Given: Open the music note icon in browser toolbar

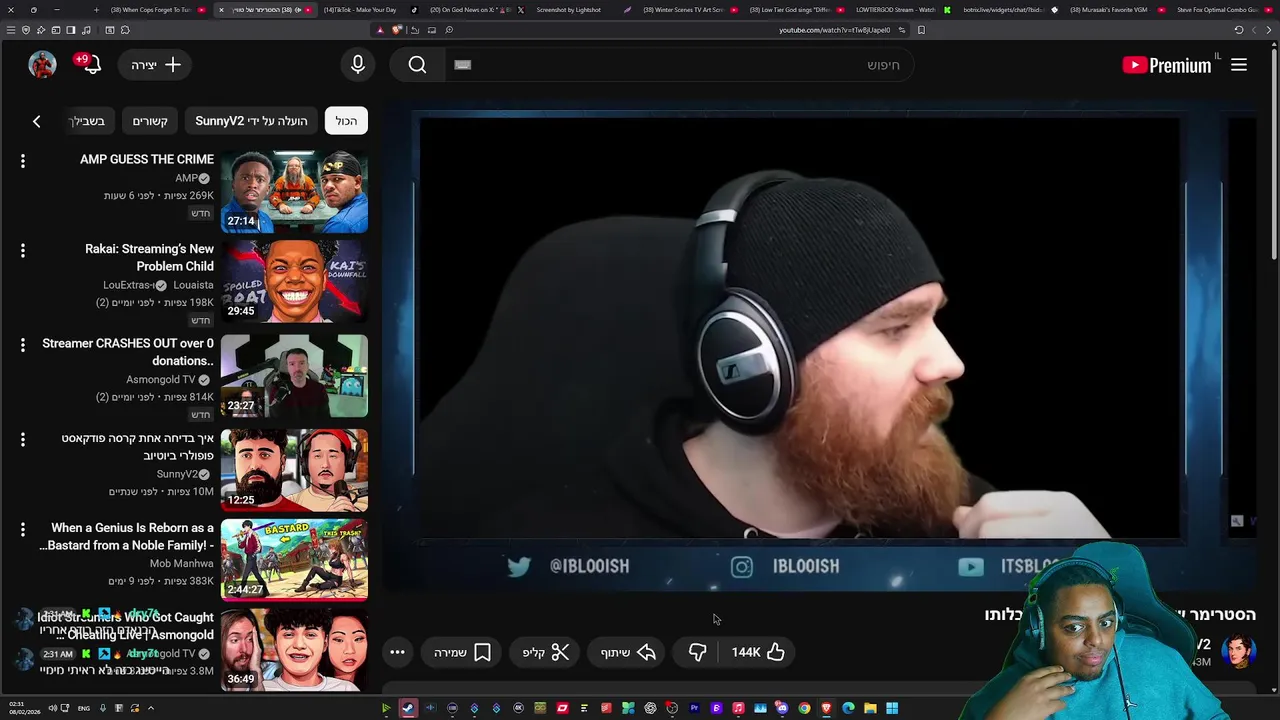Looking at the screenshot, I should pos(85,30).
